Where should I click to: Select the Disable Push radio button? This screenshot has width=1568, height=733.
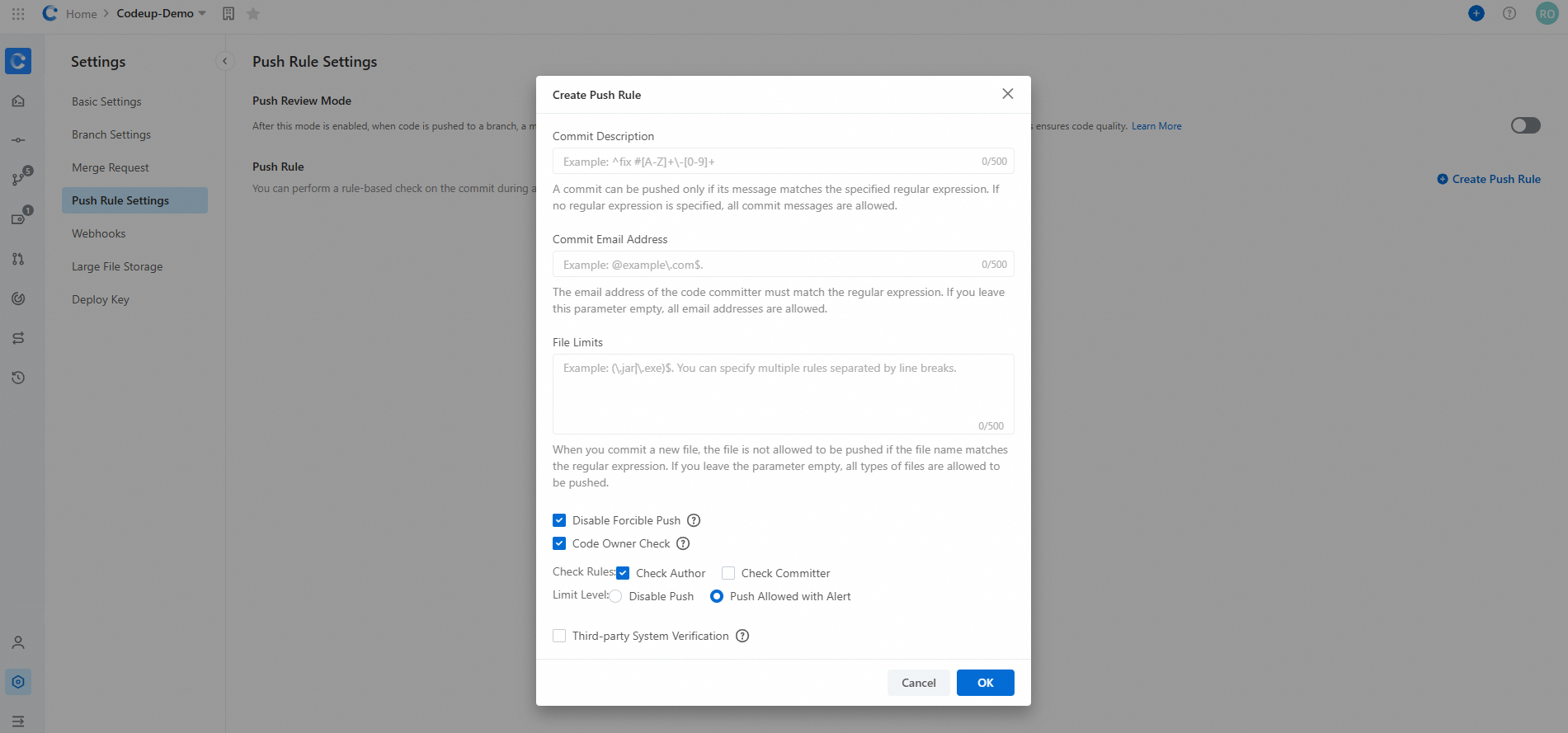coord(616,596)
